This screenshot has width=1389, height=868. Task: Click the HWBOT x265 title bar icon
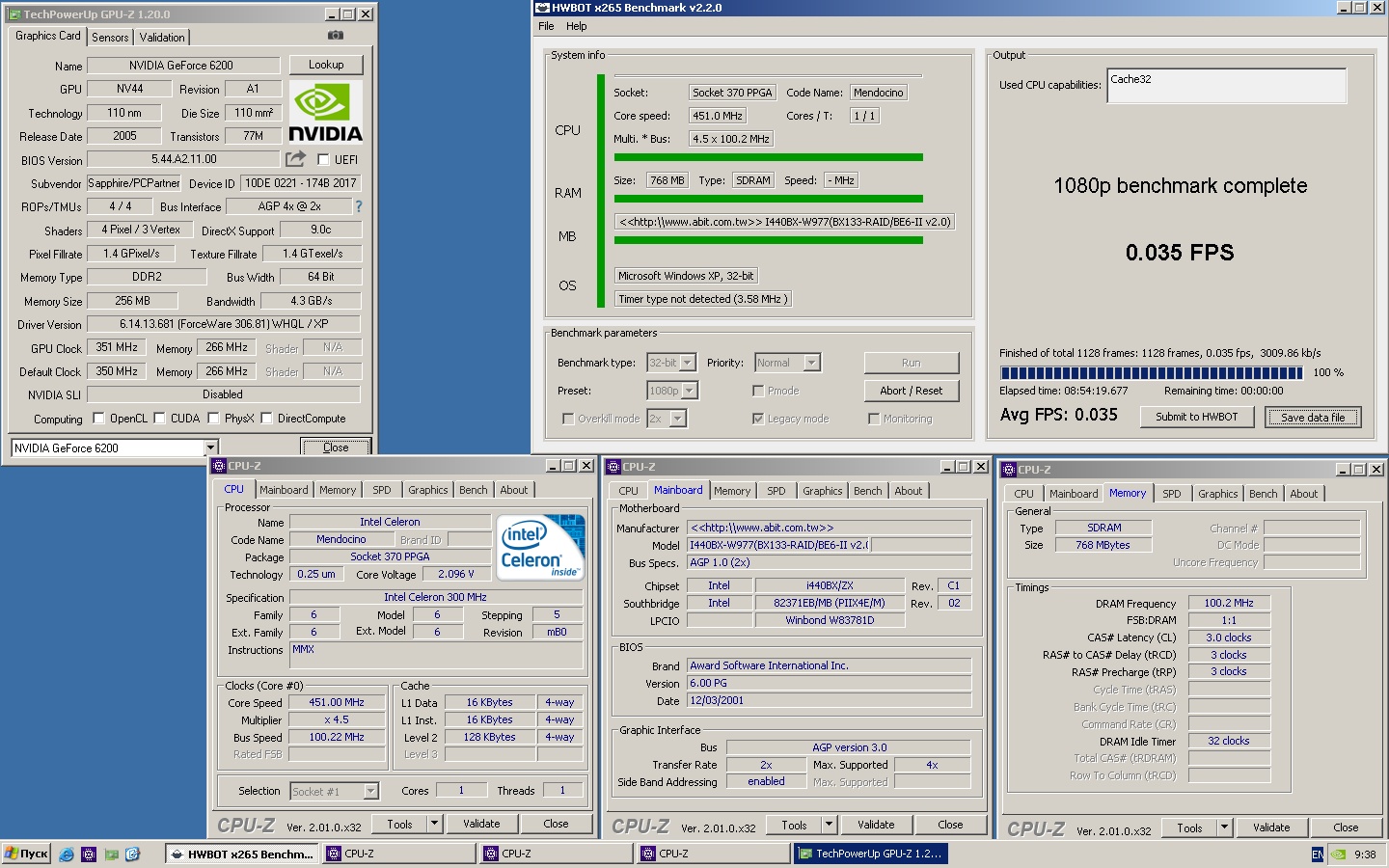pos(543,8)
